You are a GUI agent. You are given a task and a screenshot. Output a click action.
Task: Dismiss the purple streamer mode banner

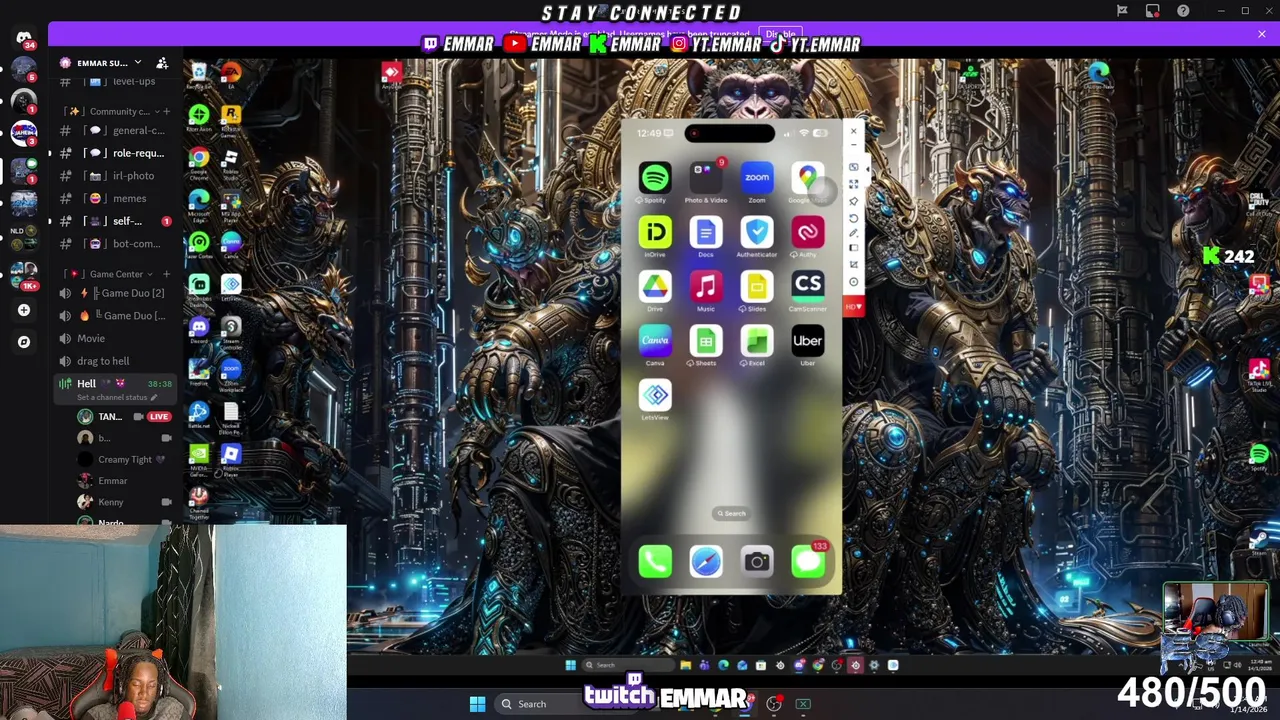coord(1262,34)
